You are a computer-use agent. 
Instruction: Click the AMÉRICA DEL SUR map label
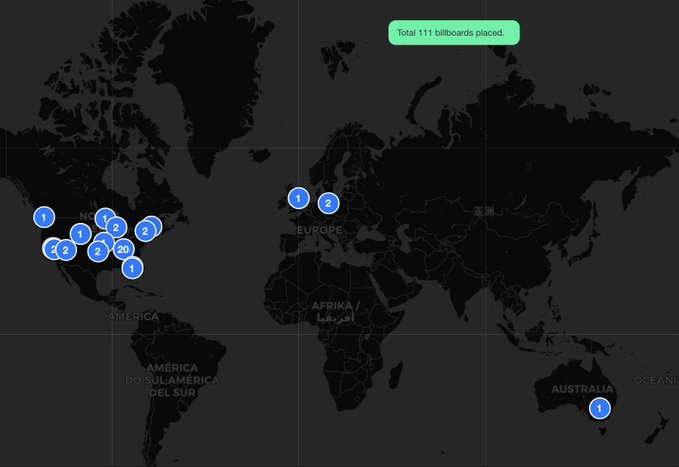pyautogui.click(x=172, y=380)
